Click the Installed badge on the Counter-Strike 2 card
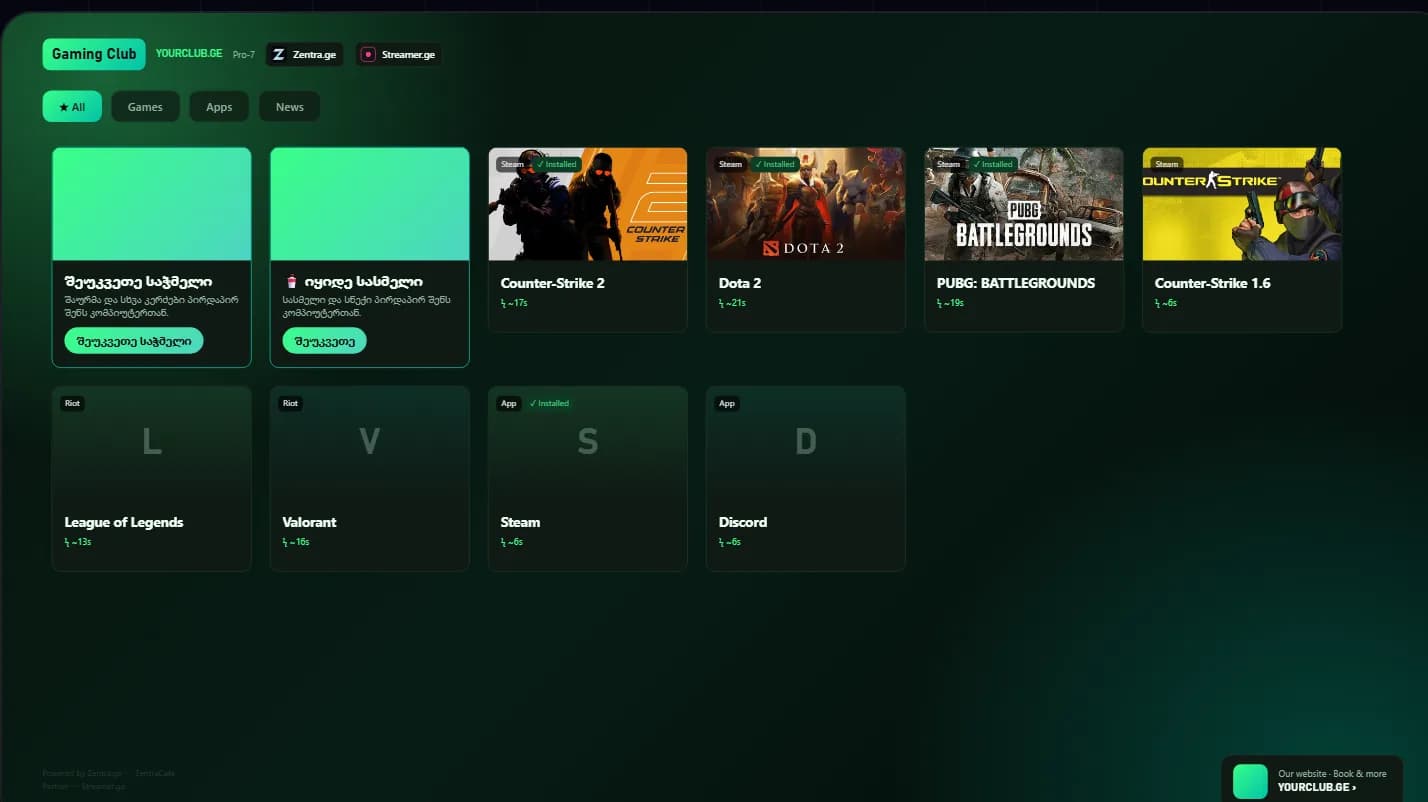Image resolution: width=1428 pixels, height=802 pixels. [557, 164]
